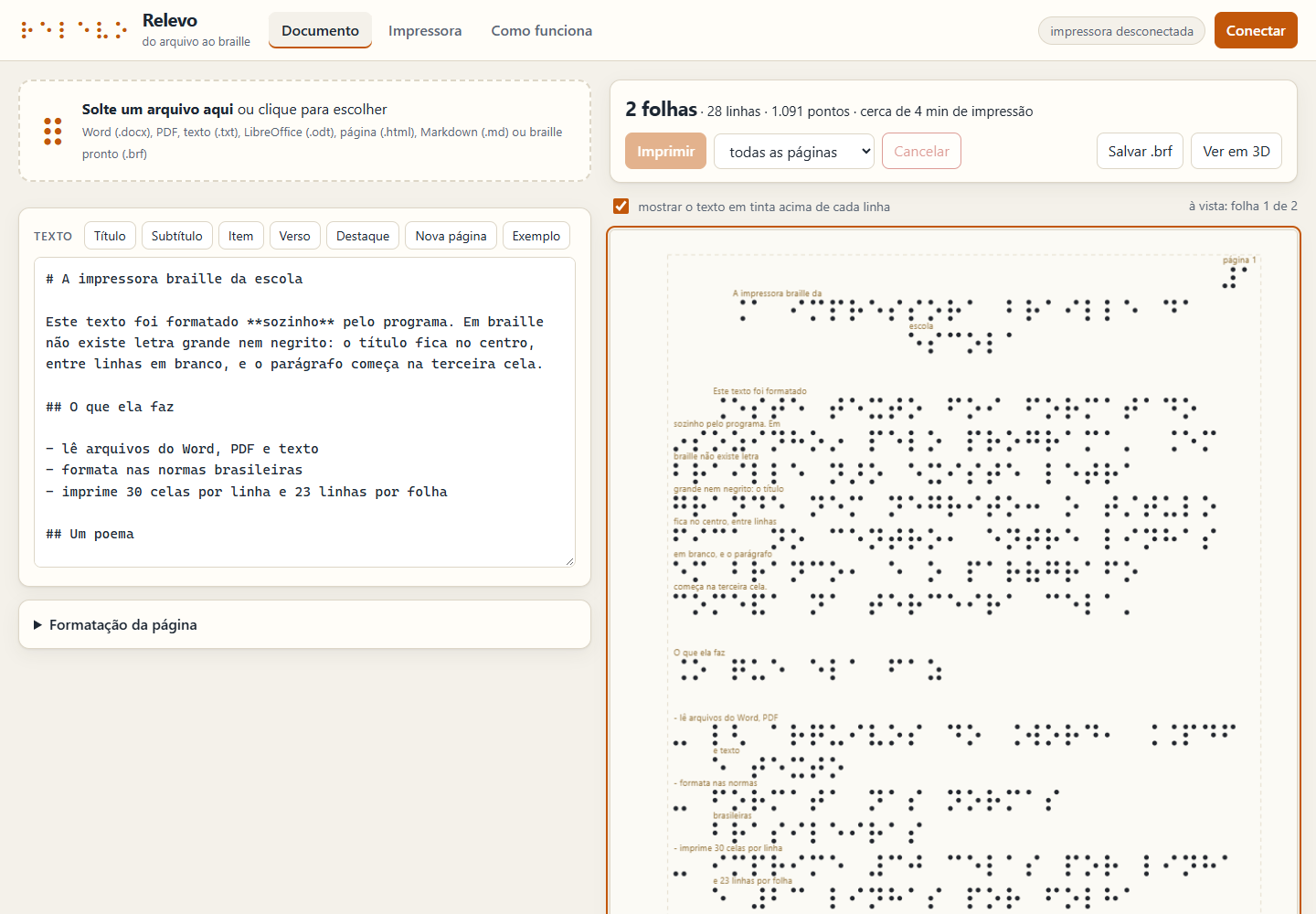Click the 'página 1' label in preview
Image resolution: width=1316 pixels, height=914 pixels.
pyautogui.click(x=1239, y=260)
